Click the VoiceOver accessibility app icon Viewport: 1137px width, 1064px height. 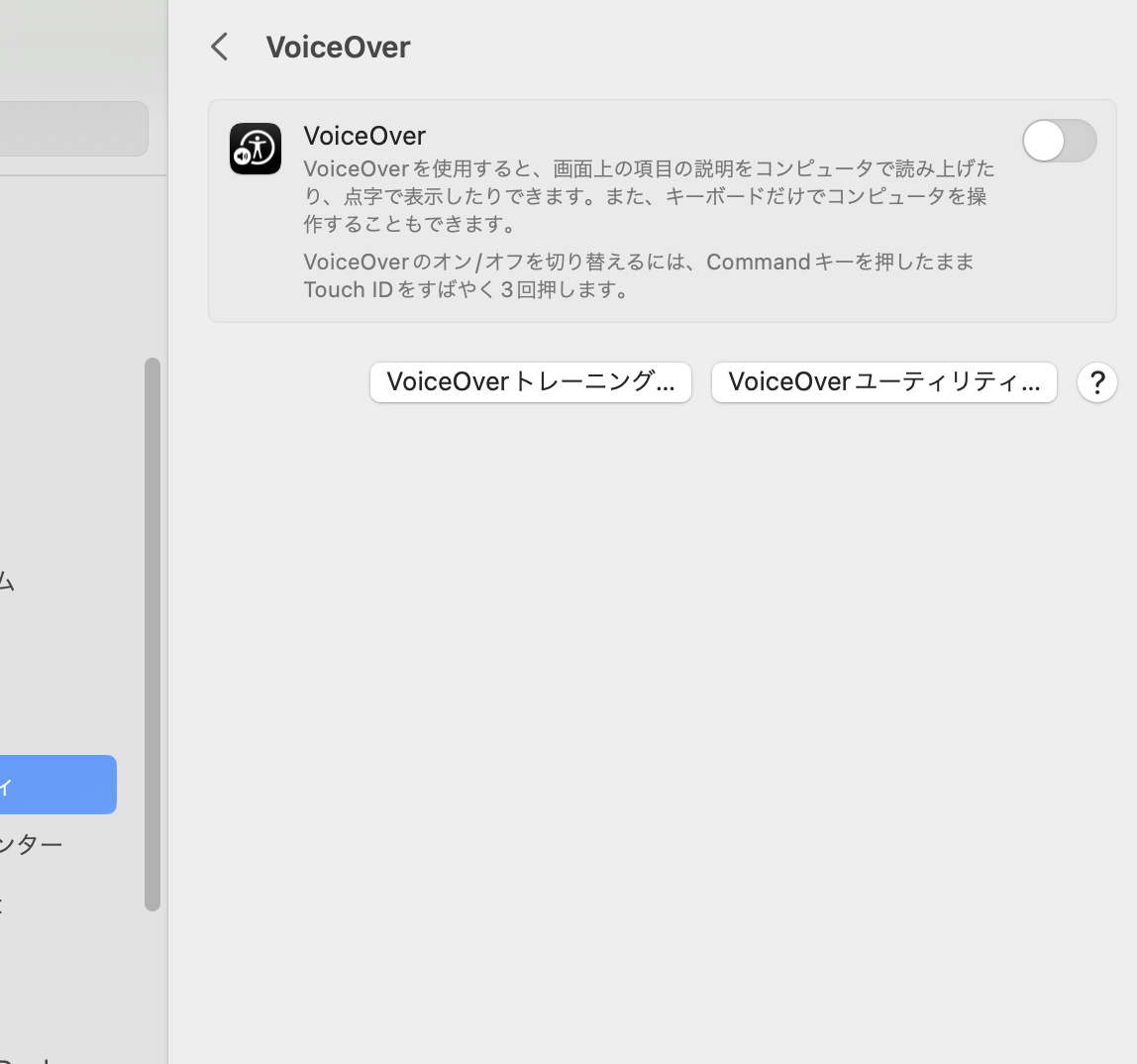click(256, 149)
